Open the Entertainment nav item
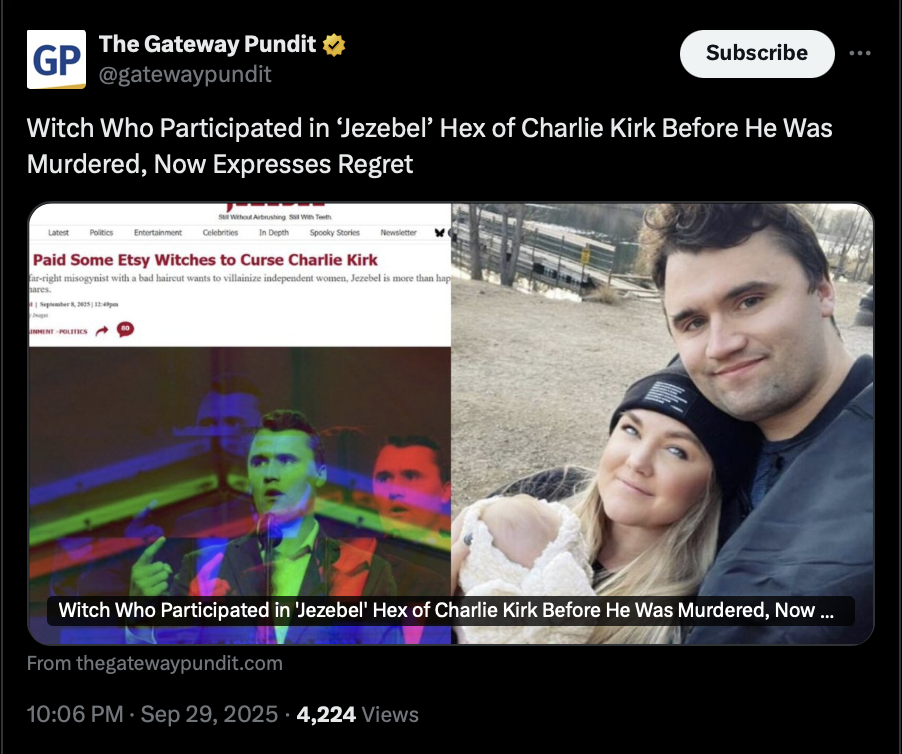902x754 pixels. pyautogui.click(x=158, y=232)
